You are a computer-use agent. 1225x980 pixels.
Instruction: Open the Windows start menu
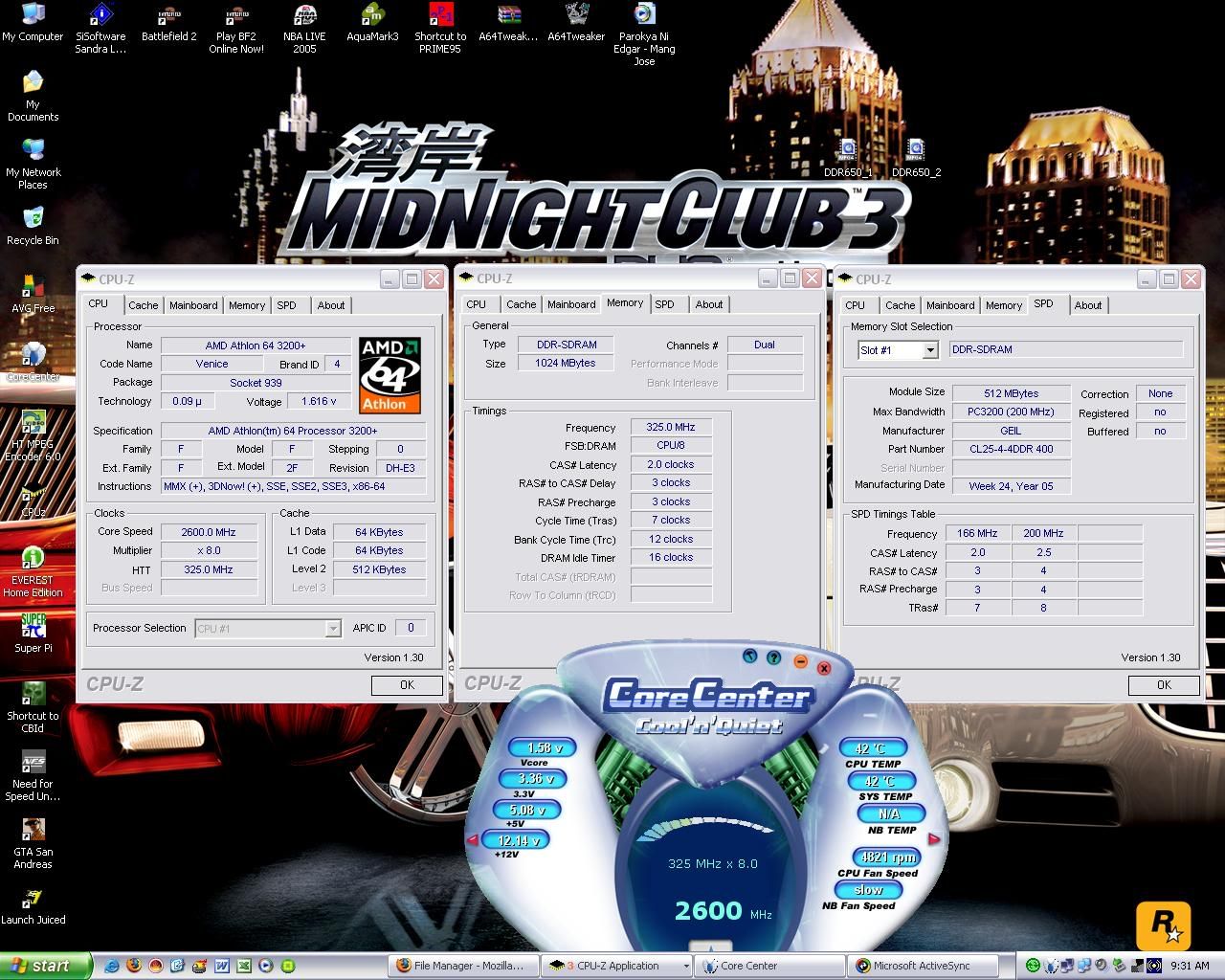pyautogui.click(x=46, y=966)
